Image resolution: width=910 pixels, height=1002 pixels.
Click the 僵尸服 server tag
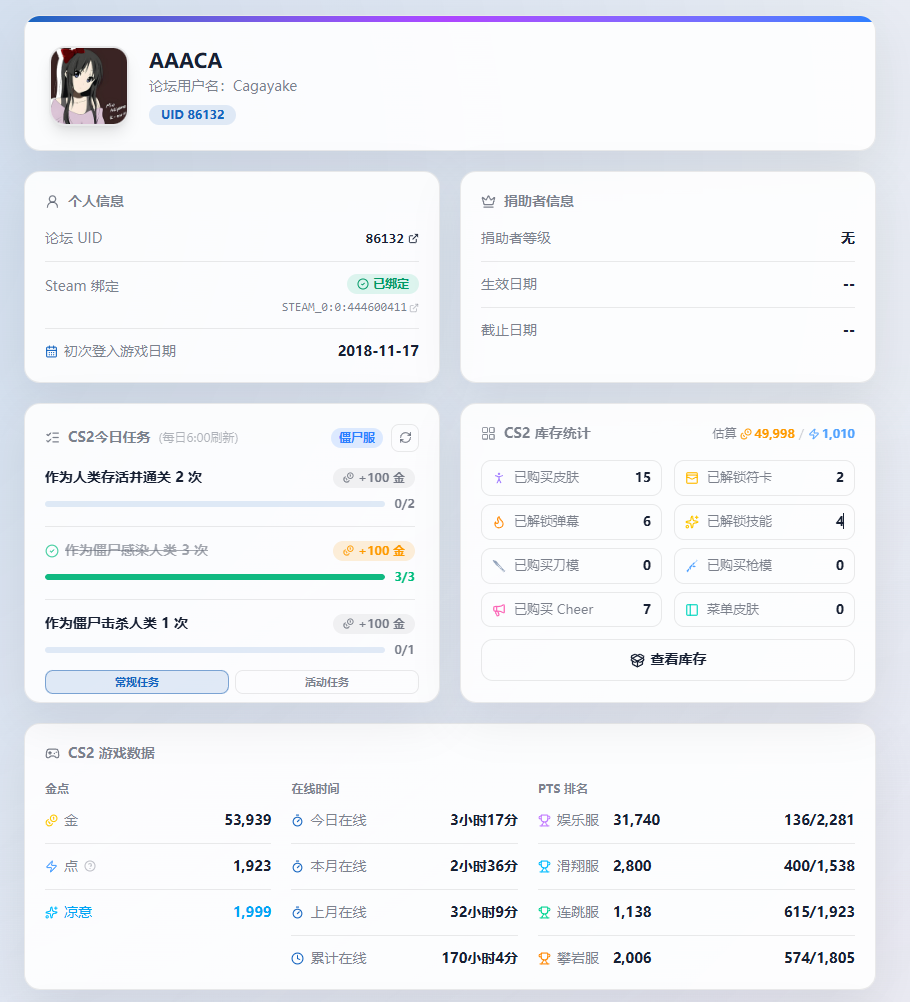357,438
